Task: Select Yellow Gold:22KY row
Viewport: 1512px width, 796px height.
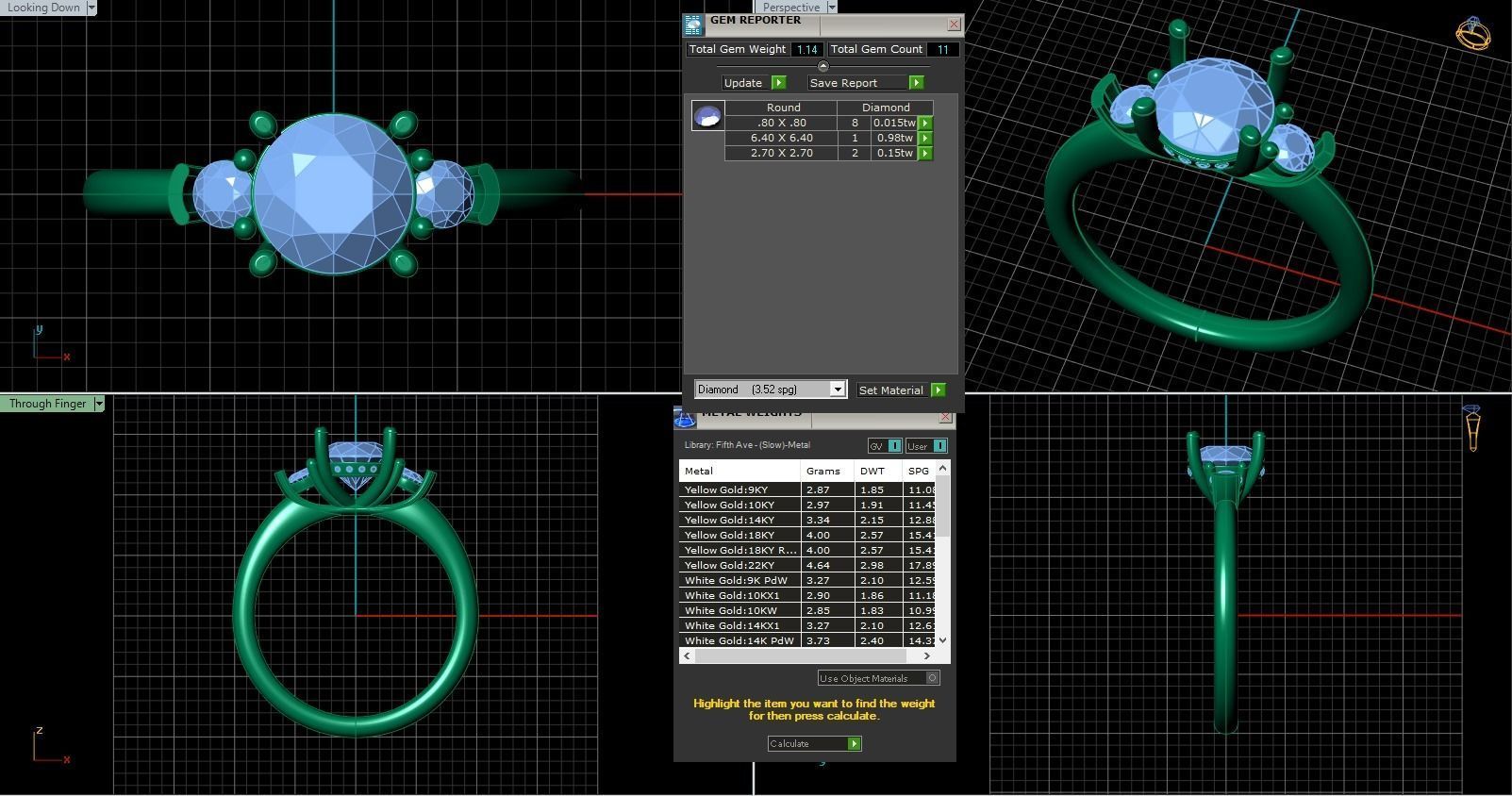Action: [x=807, y=565]
